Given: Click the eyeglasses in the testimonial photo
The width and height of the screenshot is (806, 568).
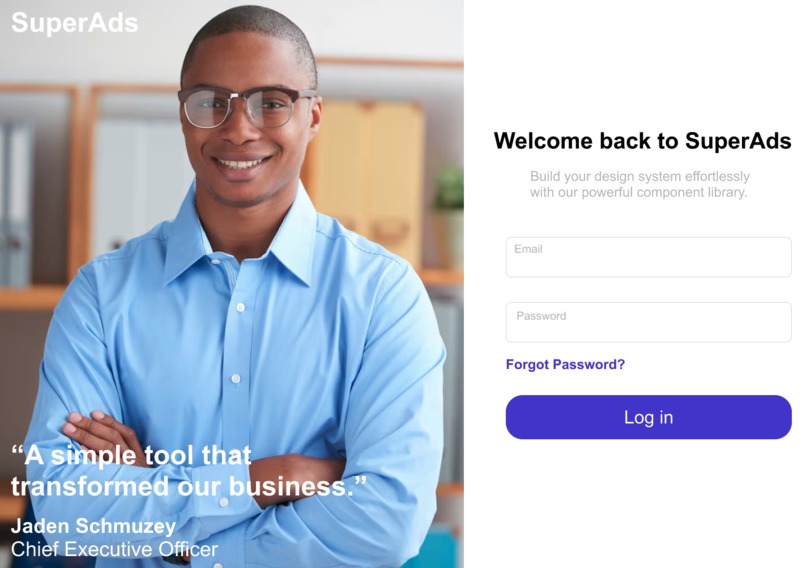Looking at the screenshot, I should pos(246,107).
